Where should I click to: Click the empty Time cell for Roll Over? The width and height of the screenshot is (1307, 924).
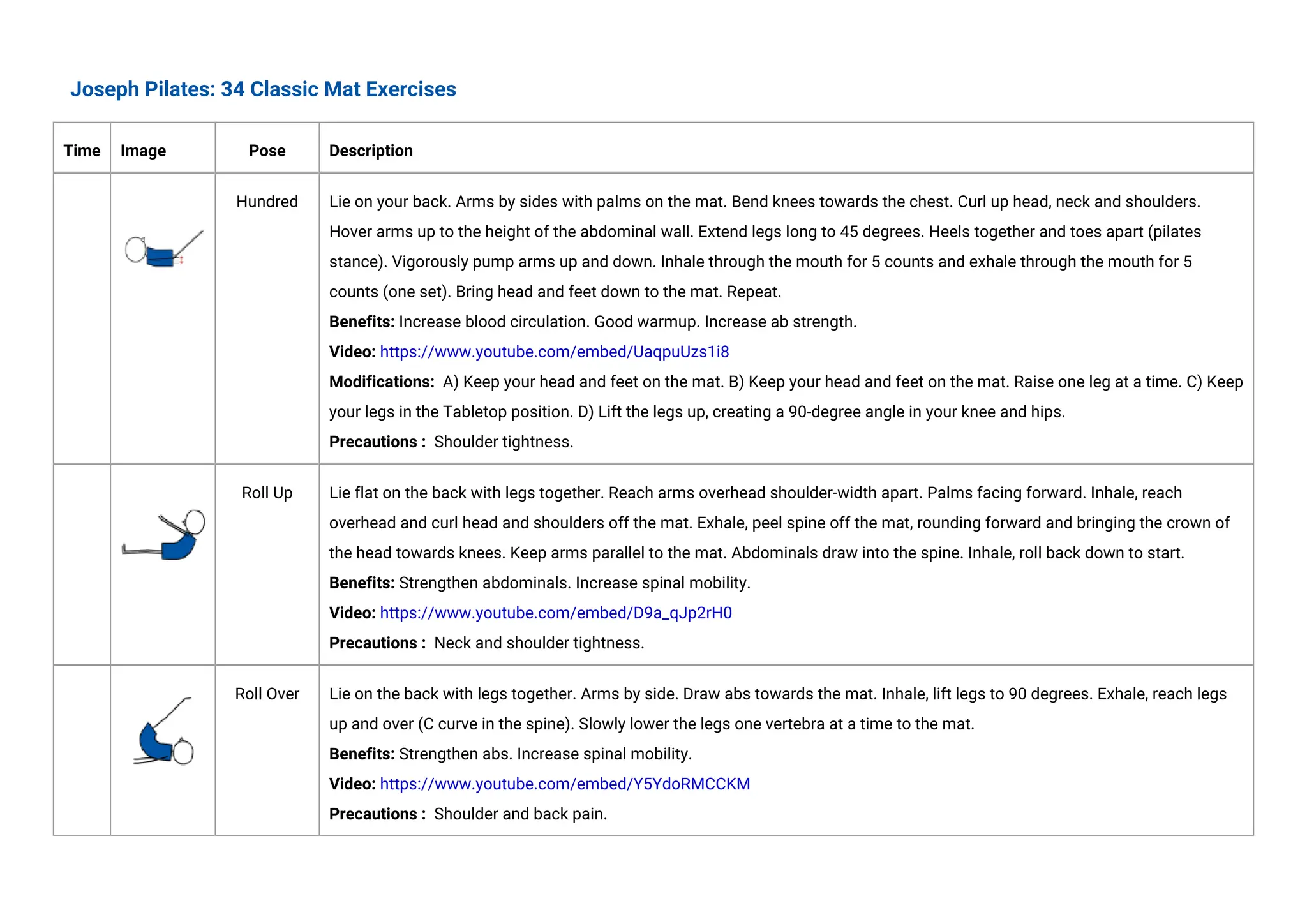click(82, 750)
